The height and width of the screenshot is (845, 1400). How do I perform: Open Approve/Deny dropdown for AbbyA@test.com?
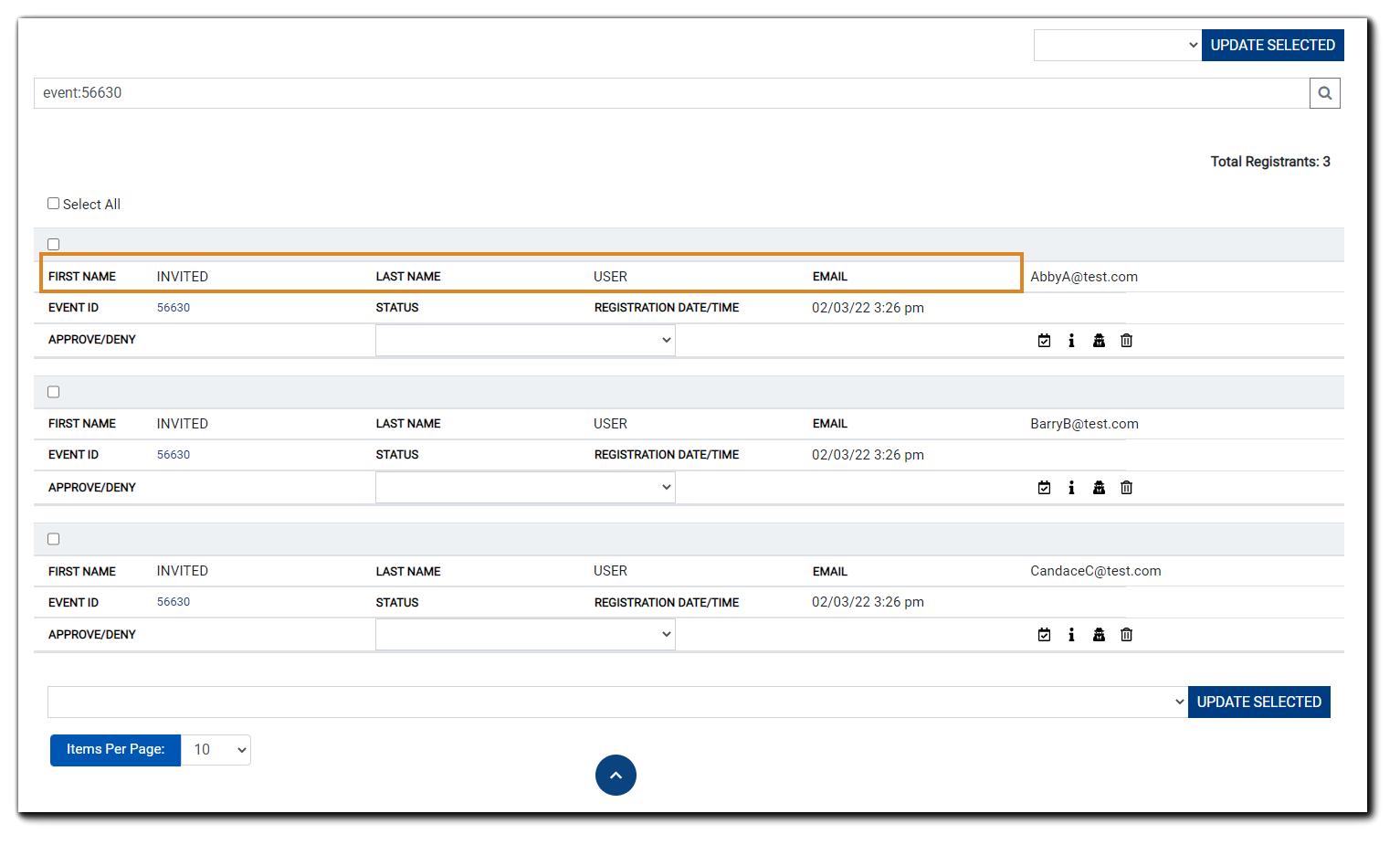(x=525, y=340)
